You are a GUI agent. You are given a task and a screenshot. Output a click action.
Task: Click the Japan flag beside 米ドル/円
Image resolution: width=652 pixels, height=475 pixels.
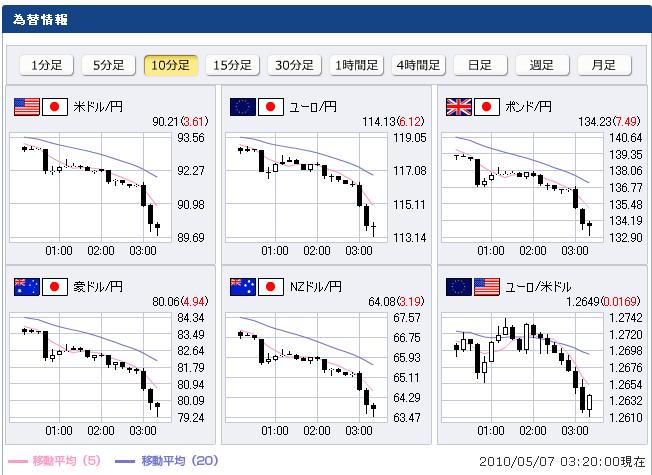tap(54, 106)
